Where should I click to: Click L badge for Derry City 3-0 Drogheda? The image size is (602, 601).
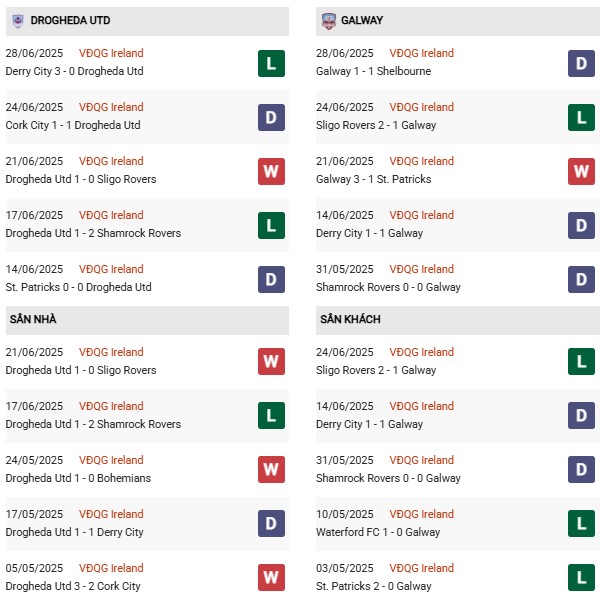click(271, 63)
